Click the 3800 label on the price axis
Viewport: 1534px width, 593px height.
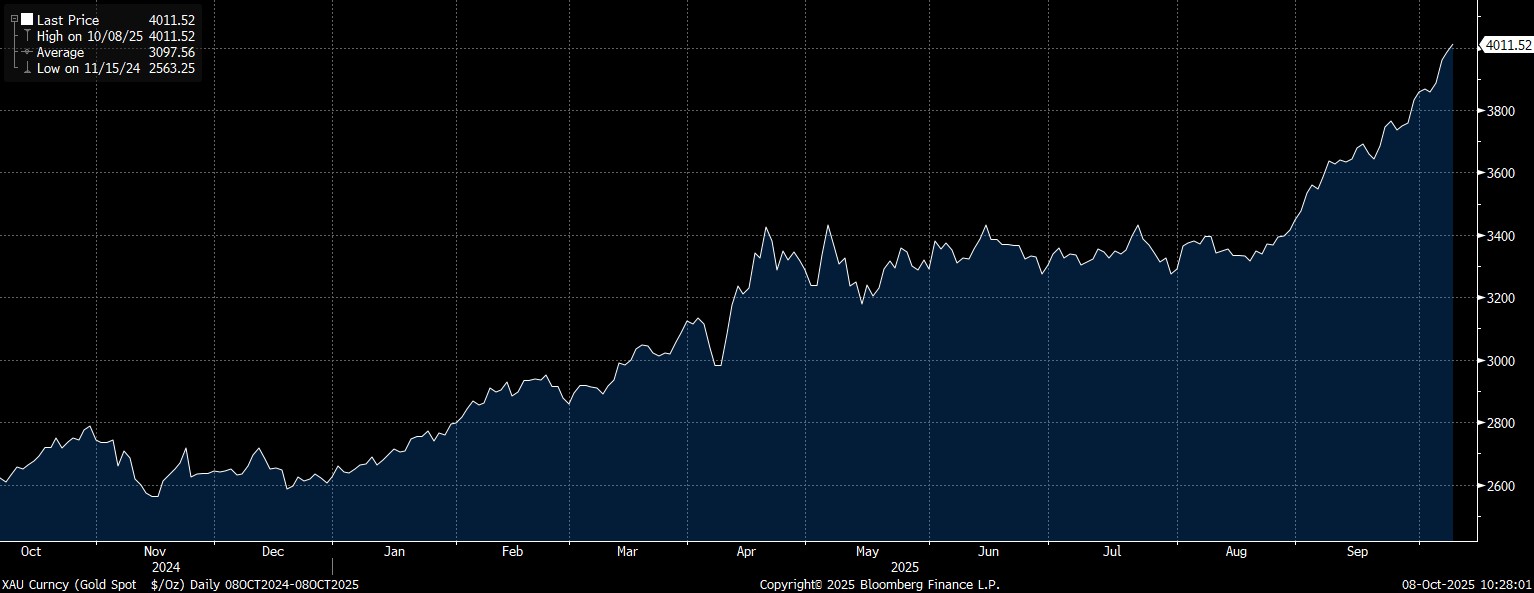point(1502,111)
